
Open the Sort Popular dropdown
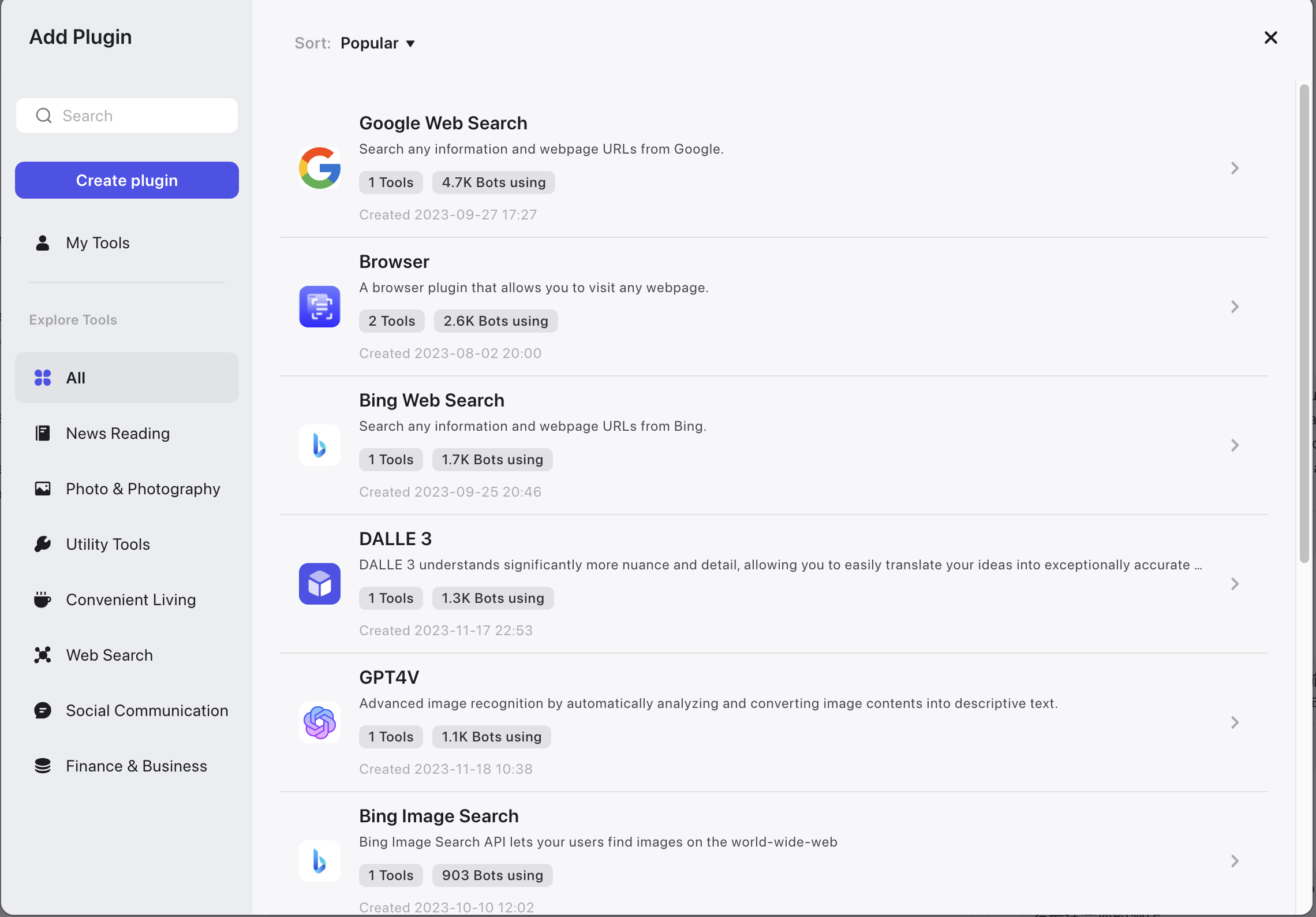377,43
